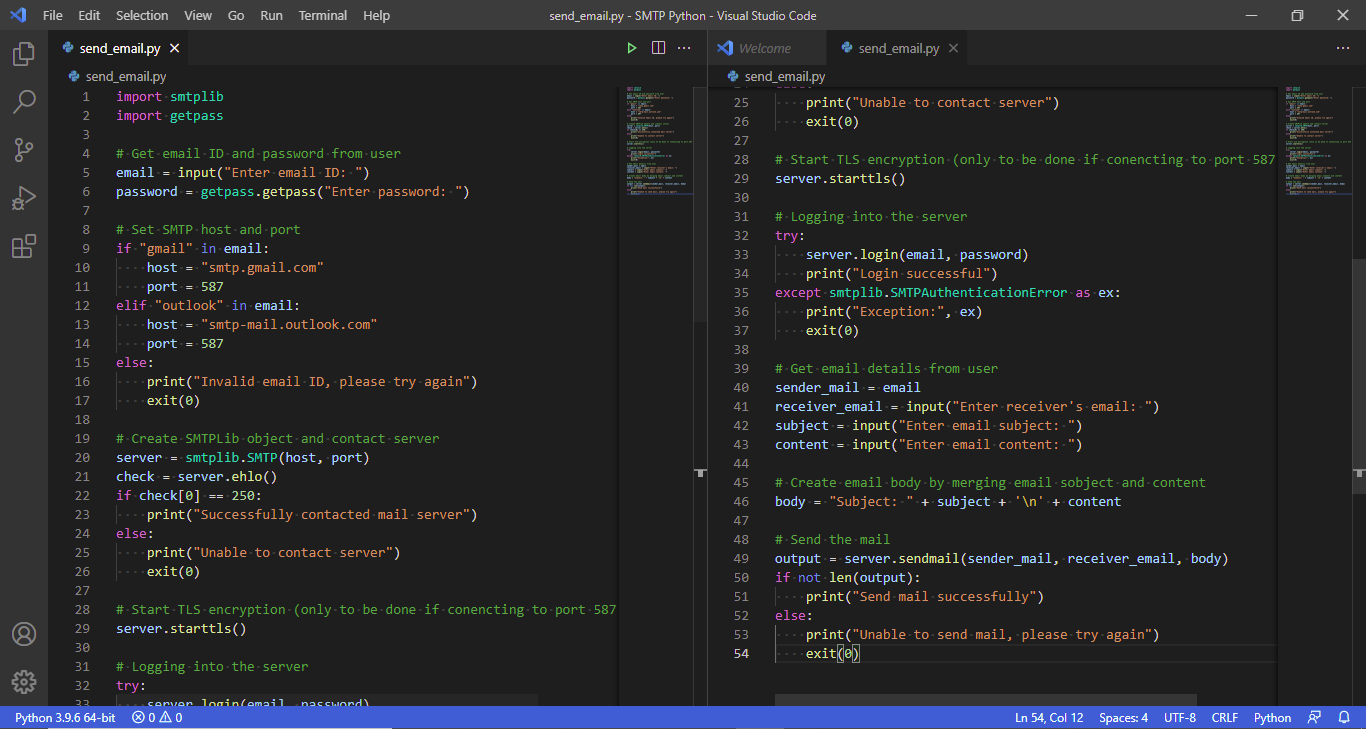Screen dimensions: 1366x729
Task: Open the Manage gear settings icon
Action: point(24,682)
